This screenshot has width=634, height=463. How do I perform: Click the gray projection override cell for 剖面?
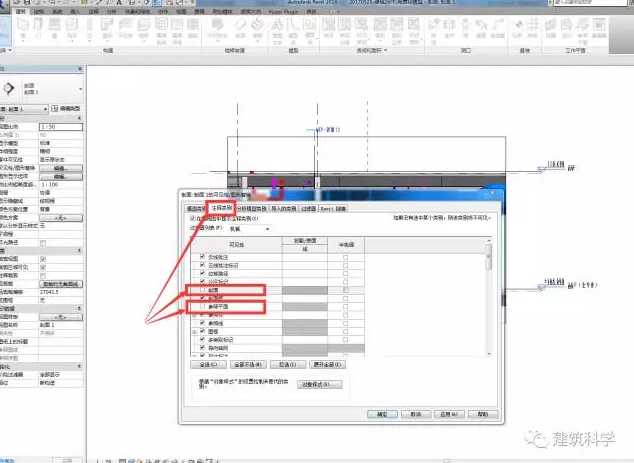(305, 290)
